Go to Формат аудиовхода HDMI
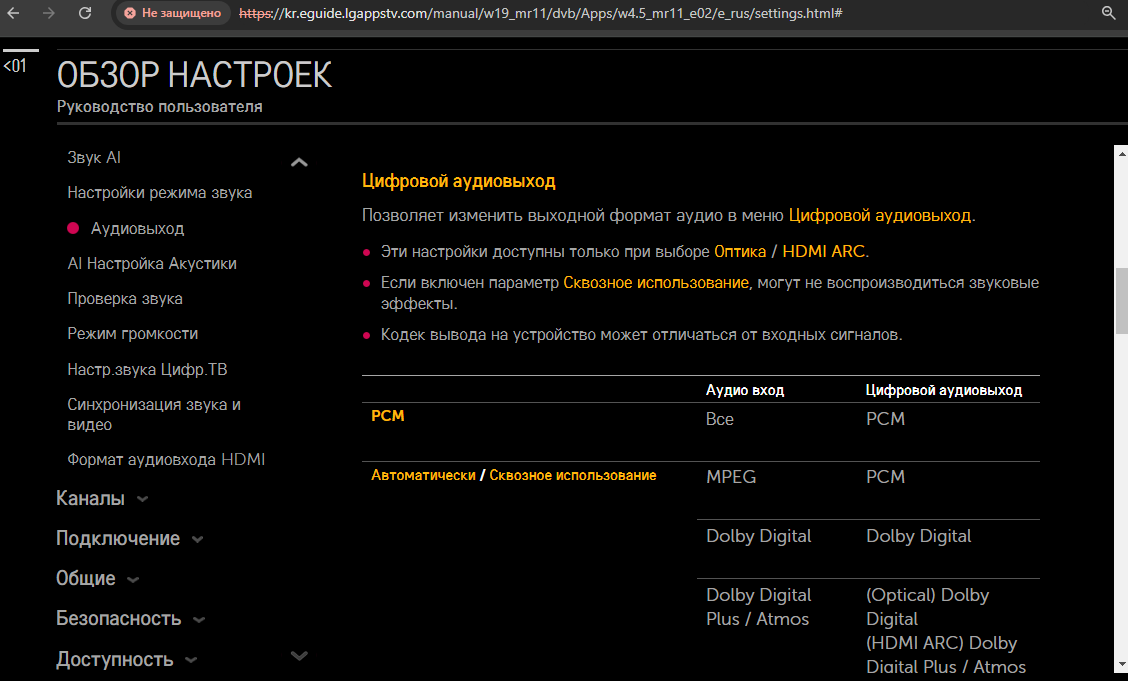 coord(166,460)
